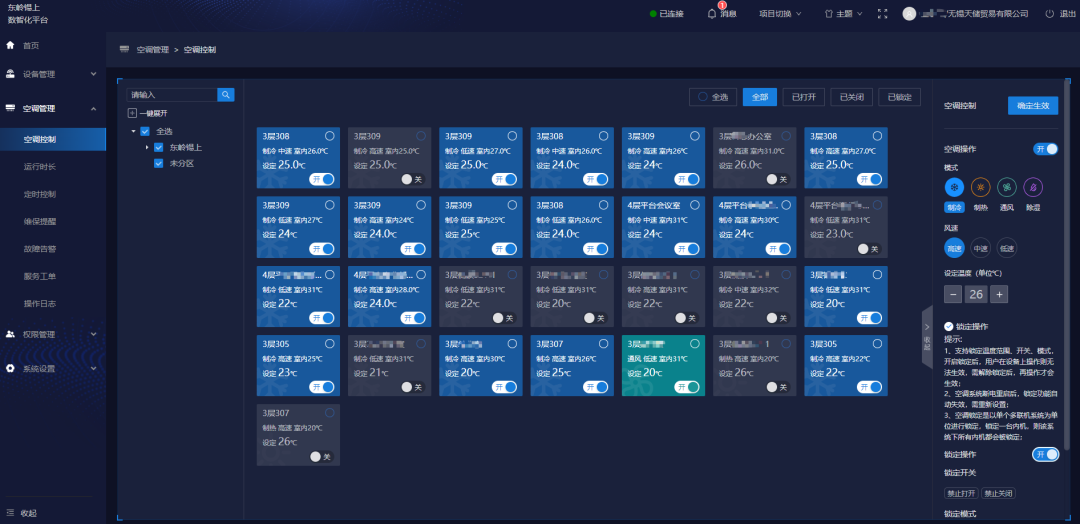
Task: Click the 退出 power icon
Action: [x=1050, y=14]
